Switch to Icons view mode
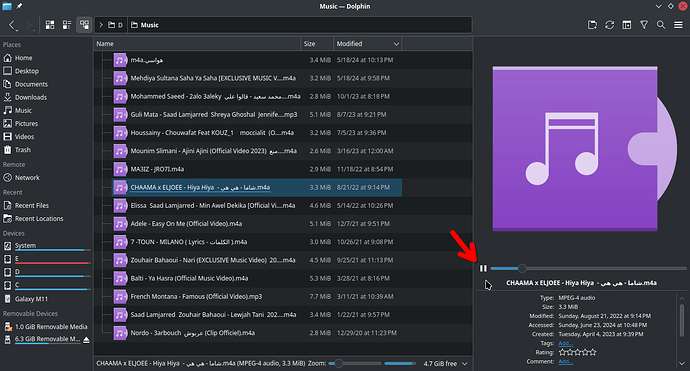Image resolution: width=690 pixels, height=371 pixels. click(x=50, y=25)
